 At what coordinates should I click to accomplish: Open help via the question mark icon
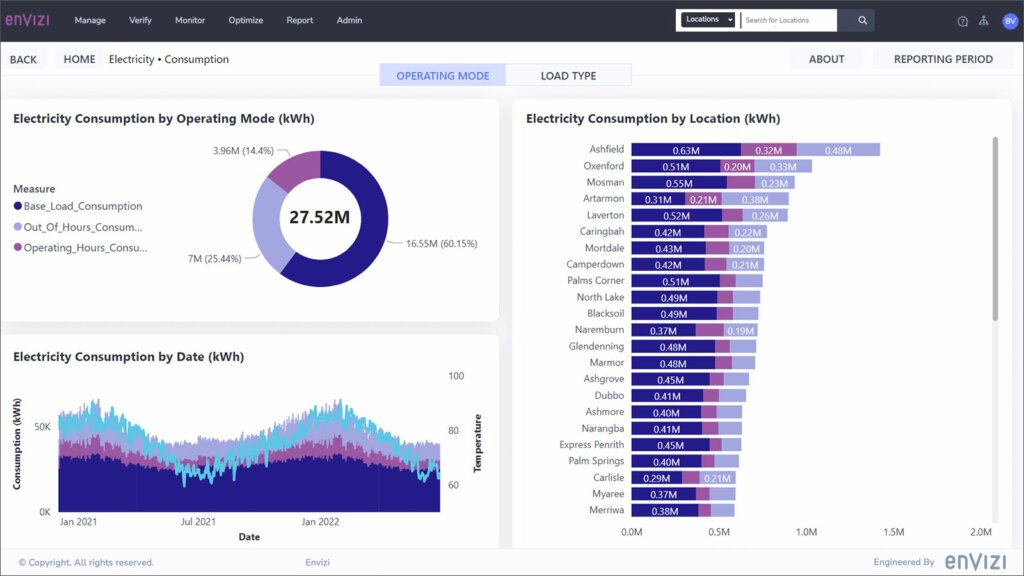click(963, 21)
